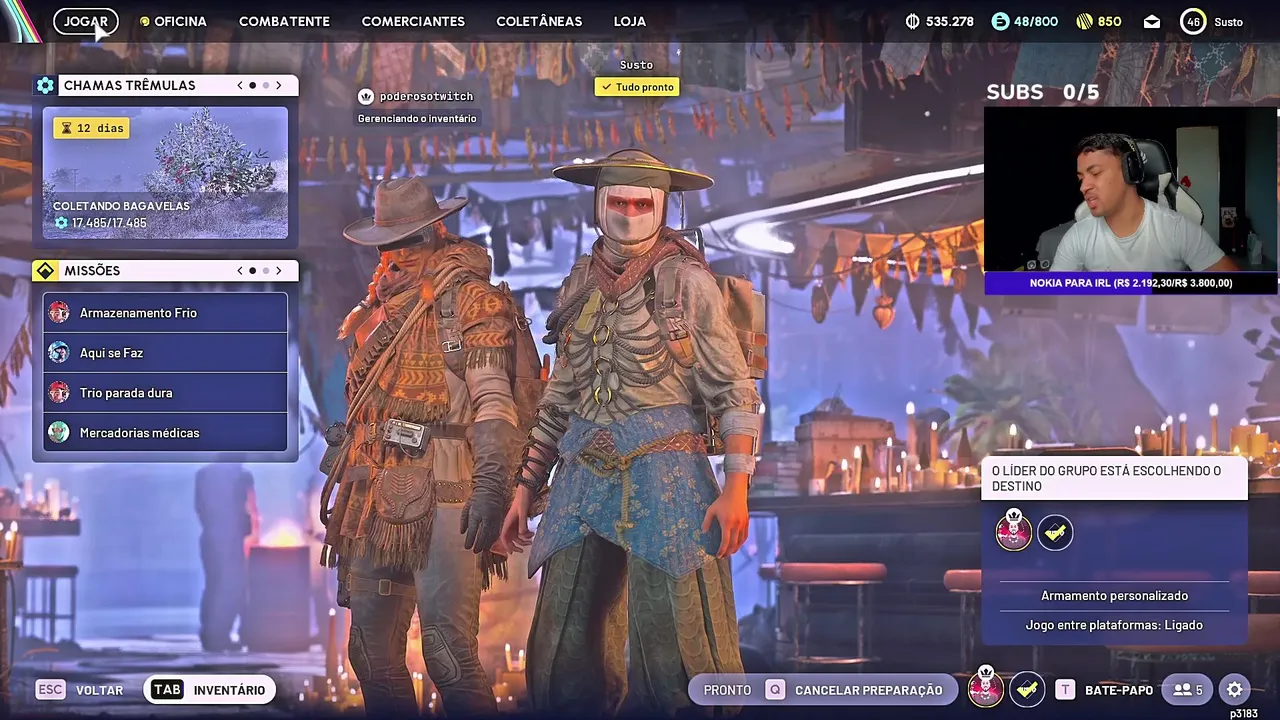The height and width of the screenshot is (720, 1280).
Task: Show next Chamas Trêmulas event page
Action: (x=278, y=85)
